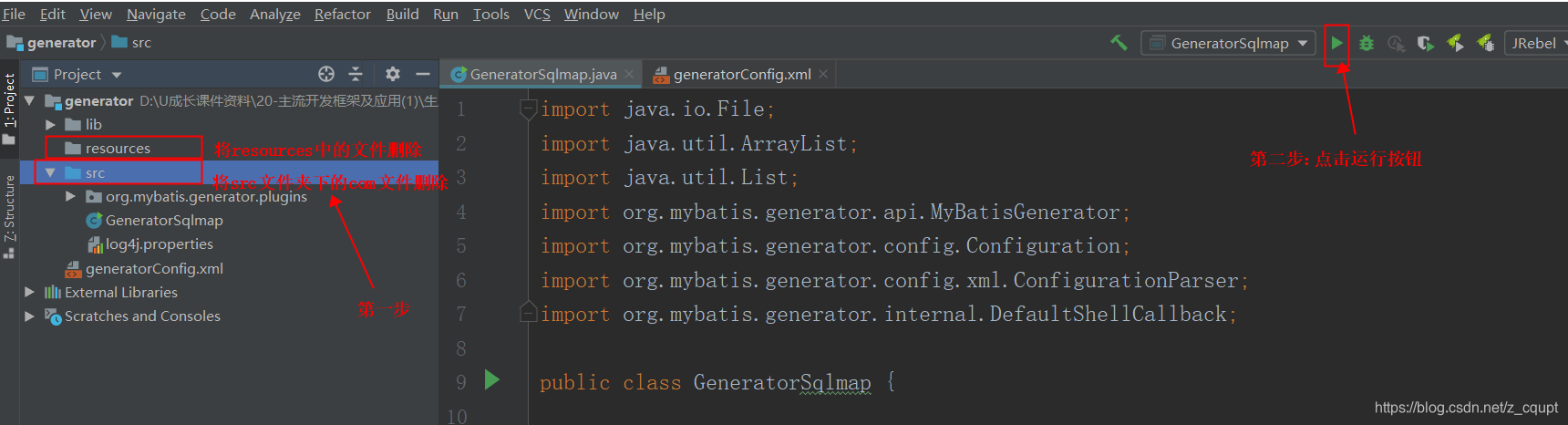Click the Collapse All icon in Project panel
Viewport: 1568px width, 425px height.
(356, 74)
